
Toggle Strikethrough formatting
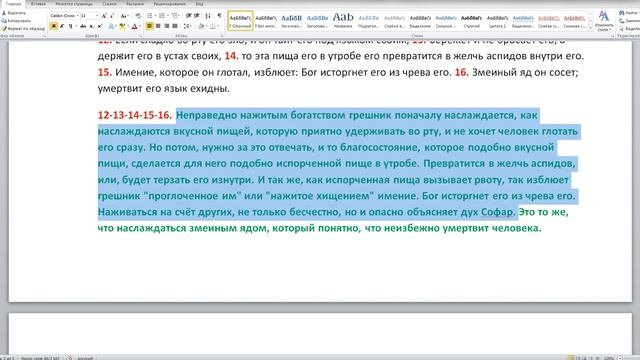coord(83,26)
